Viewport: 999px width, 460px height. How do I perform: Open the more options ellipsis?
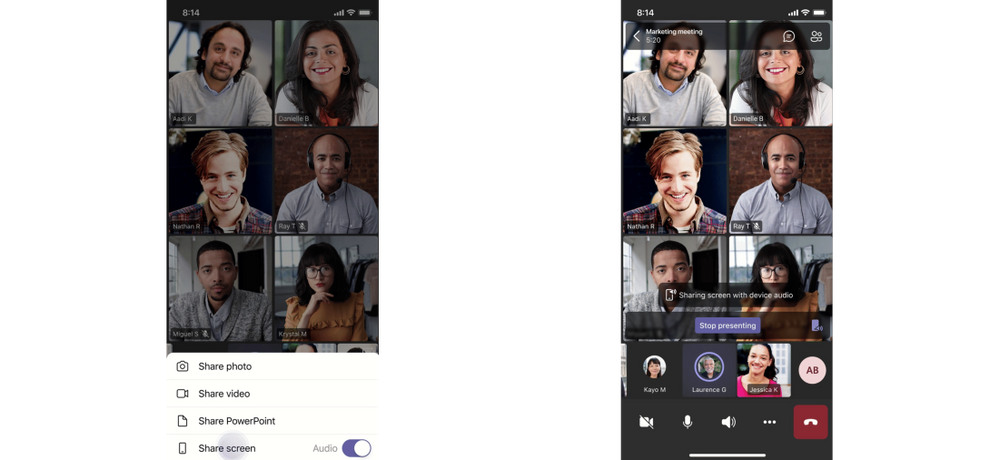[769, 422]
